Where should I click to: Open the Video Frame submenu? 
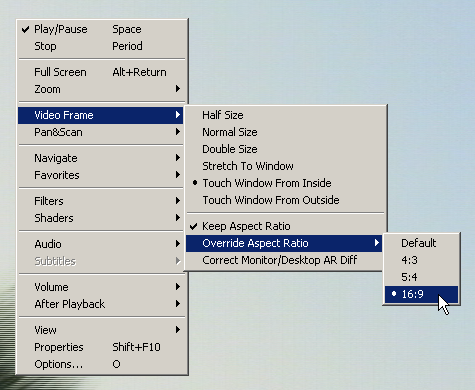coord(101,115)
